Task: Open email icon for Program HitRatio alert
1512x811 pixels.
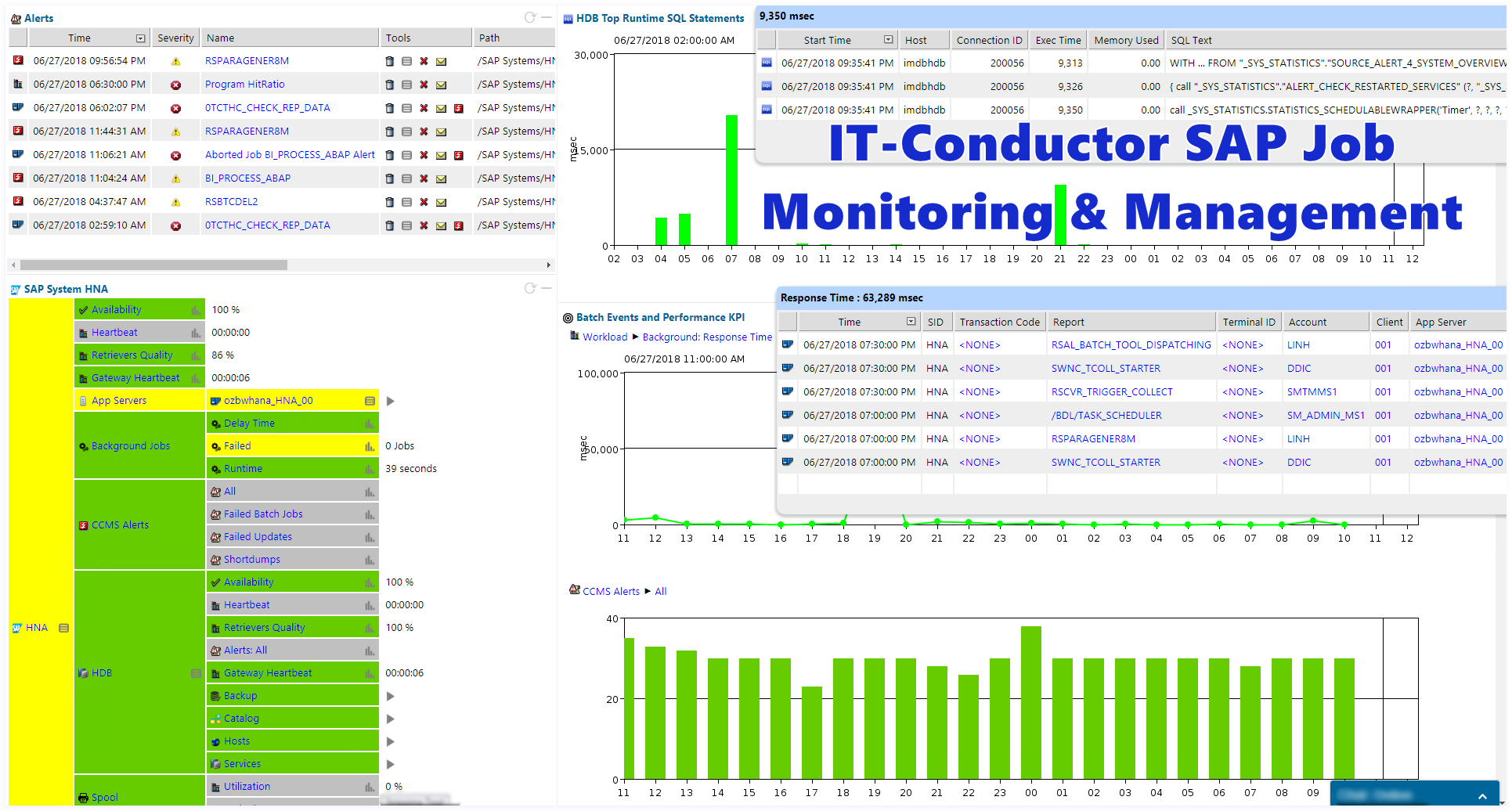Action: click(440, 84)
